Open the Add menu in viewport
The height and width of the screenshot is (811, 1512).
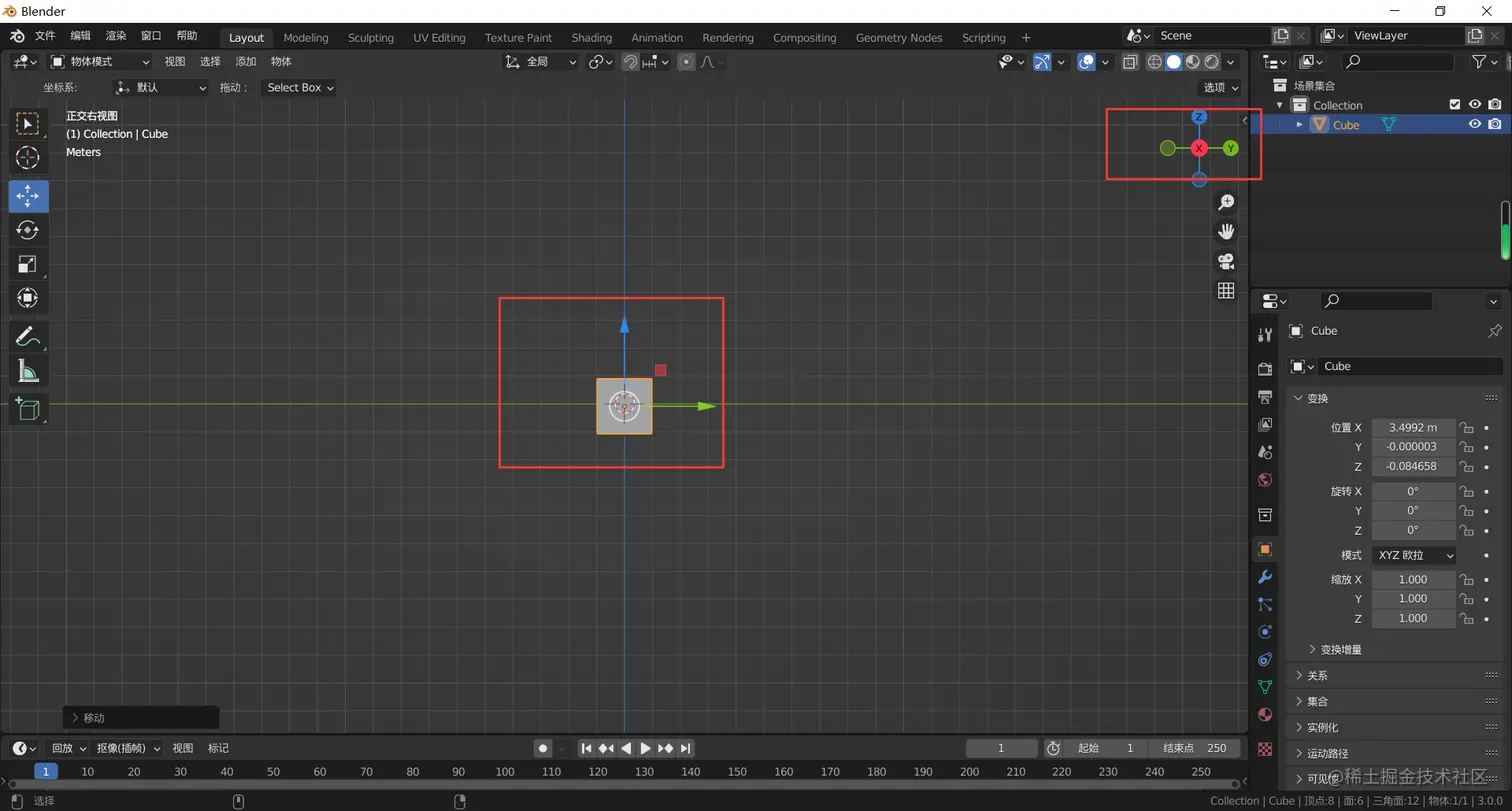click(246, 62)
